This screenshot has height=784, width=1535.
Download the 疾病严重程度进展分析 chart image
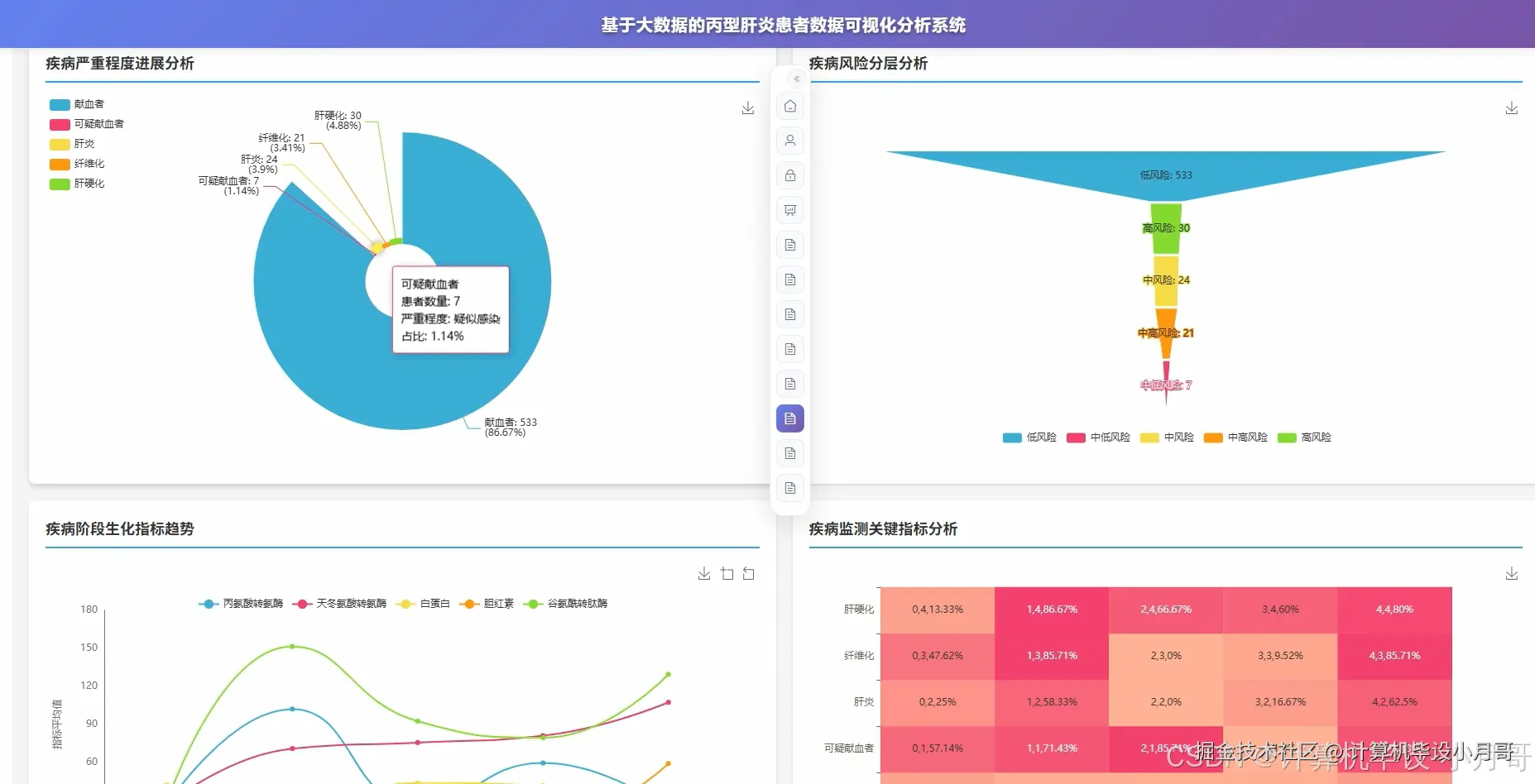[x=747, y=108]
